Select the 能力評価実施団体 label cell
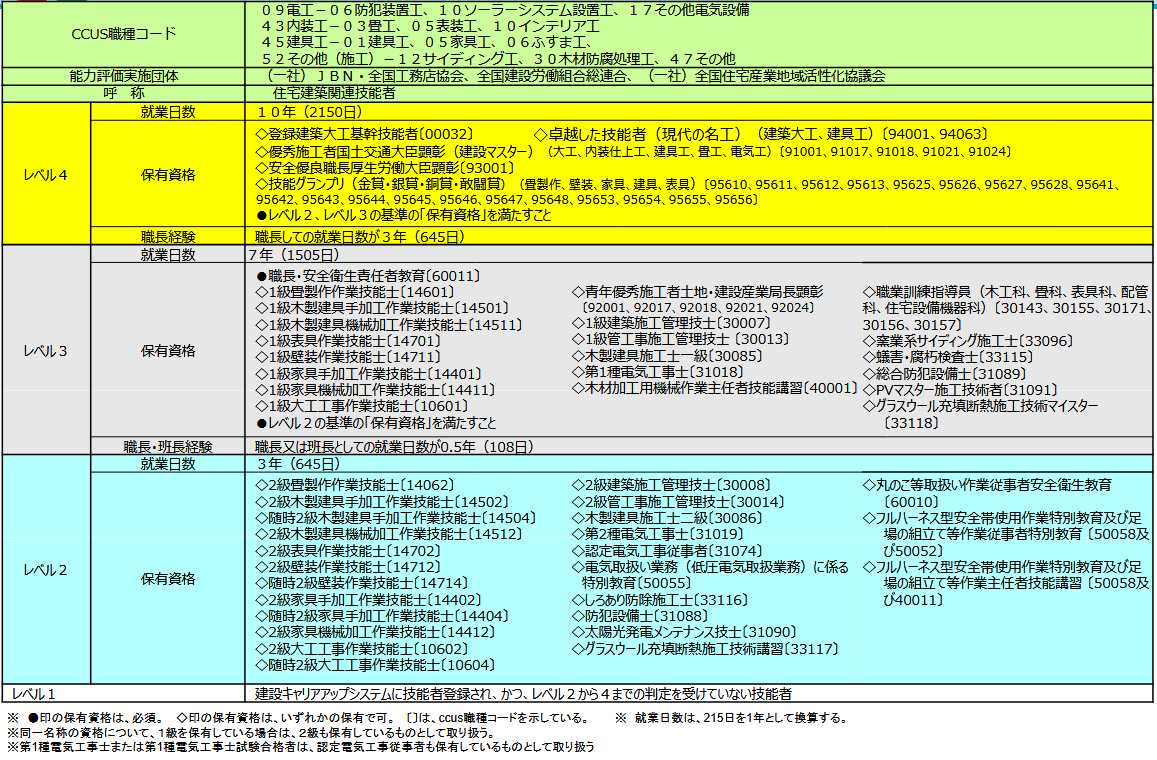This screenshot has height=760, width=1157. [124, 75]
